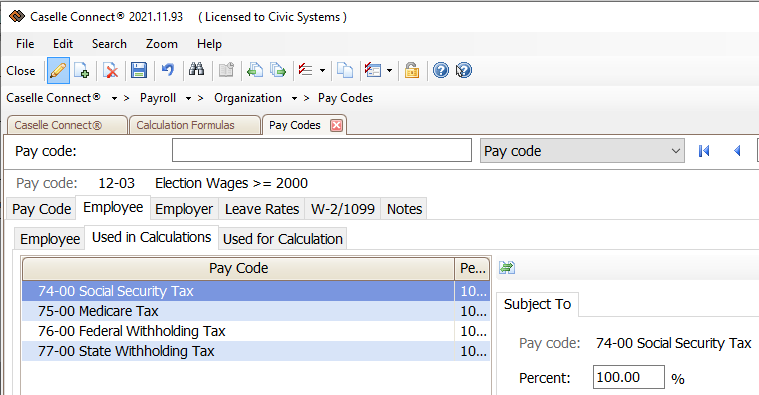
Task: Select the Subject To tab
Action: [537, 304]
